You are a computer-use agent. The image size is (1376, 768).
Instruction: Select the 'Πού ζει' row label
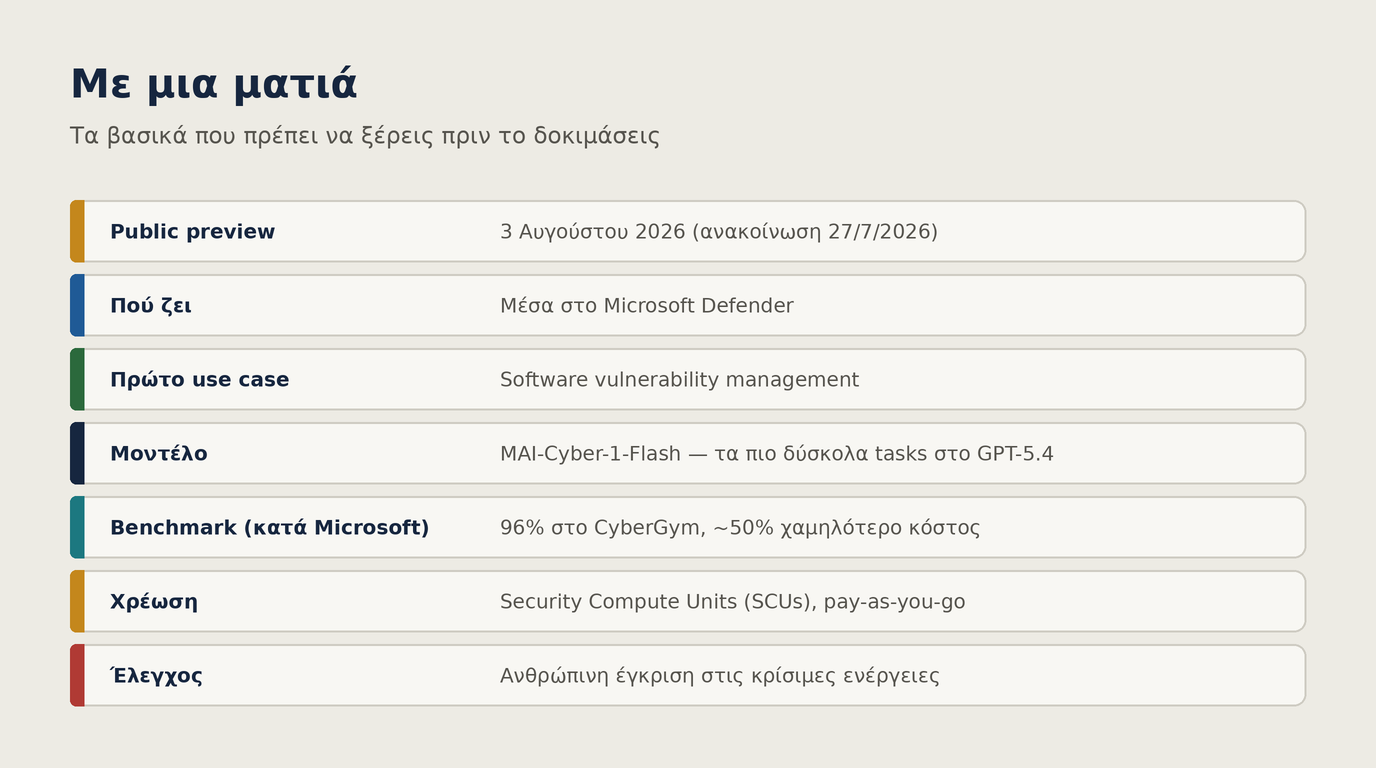coord(151,306)
